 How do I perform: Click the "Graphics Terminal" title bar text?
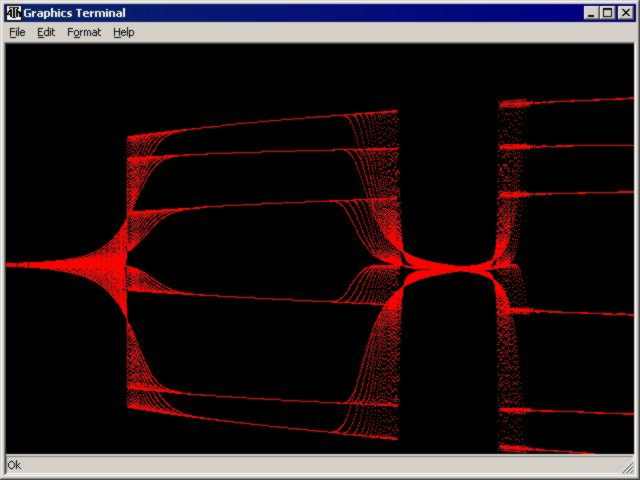click(75, 13)
